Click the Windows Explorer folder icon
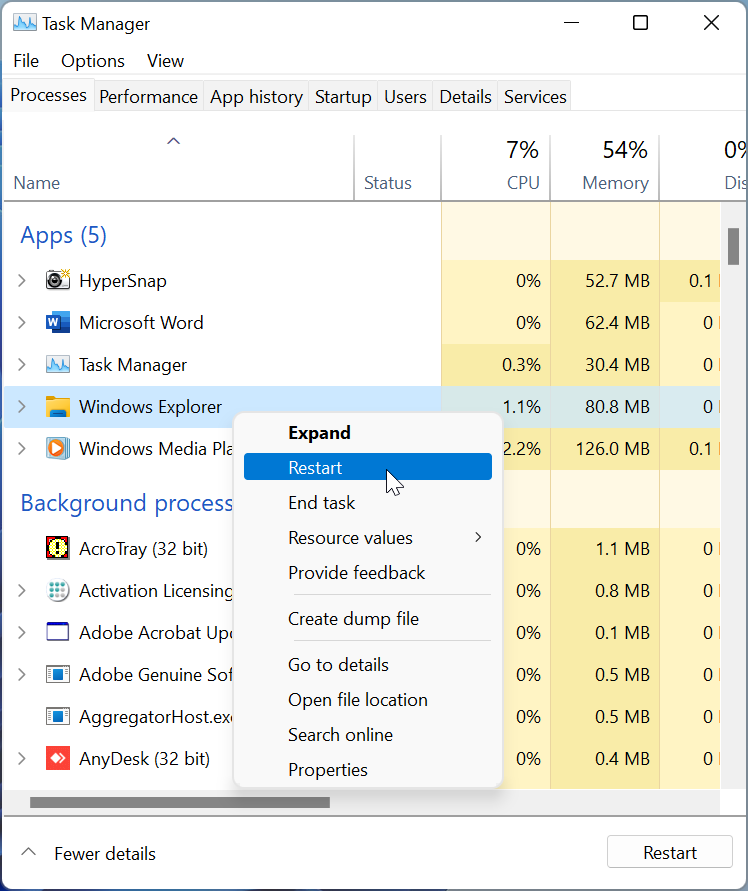This screenshot has width=748, height=891. (x=57, y=406)
